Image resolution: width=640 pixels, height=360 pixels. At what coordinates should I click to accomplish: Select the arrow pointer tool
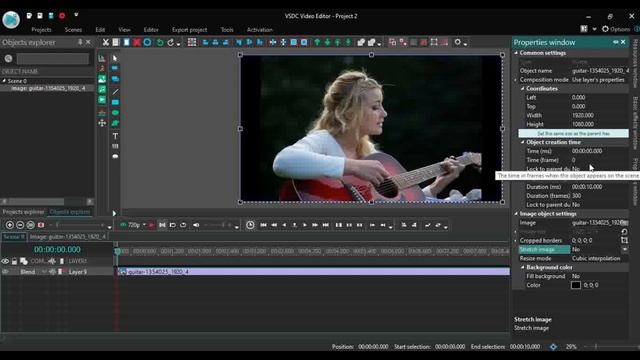[x=115, y=58]
